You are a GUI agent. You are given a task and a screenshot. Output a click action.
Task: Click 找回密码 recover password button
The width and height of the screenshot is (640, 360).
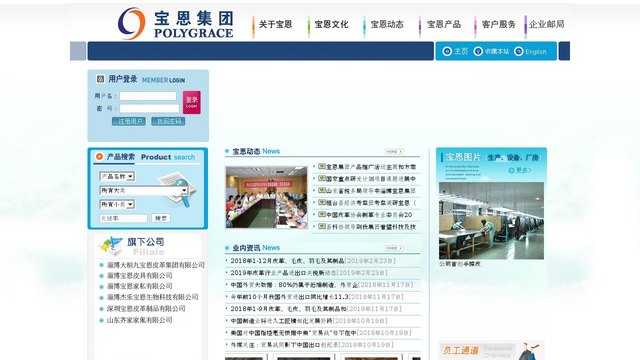pos(168,121)
